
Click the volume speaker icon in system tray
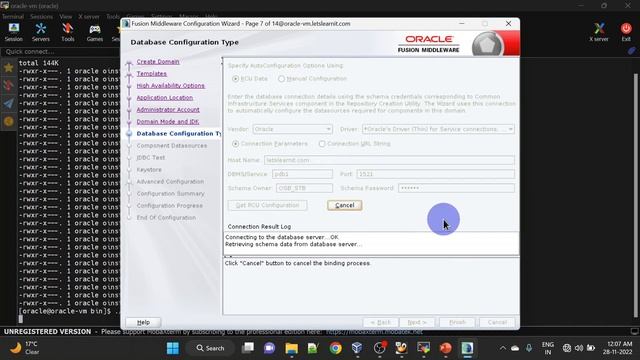579,348
